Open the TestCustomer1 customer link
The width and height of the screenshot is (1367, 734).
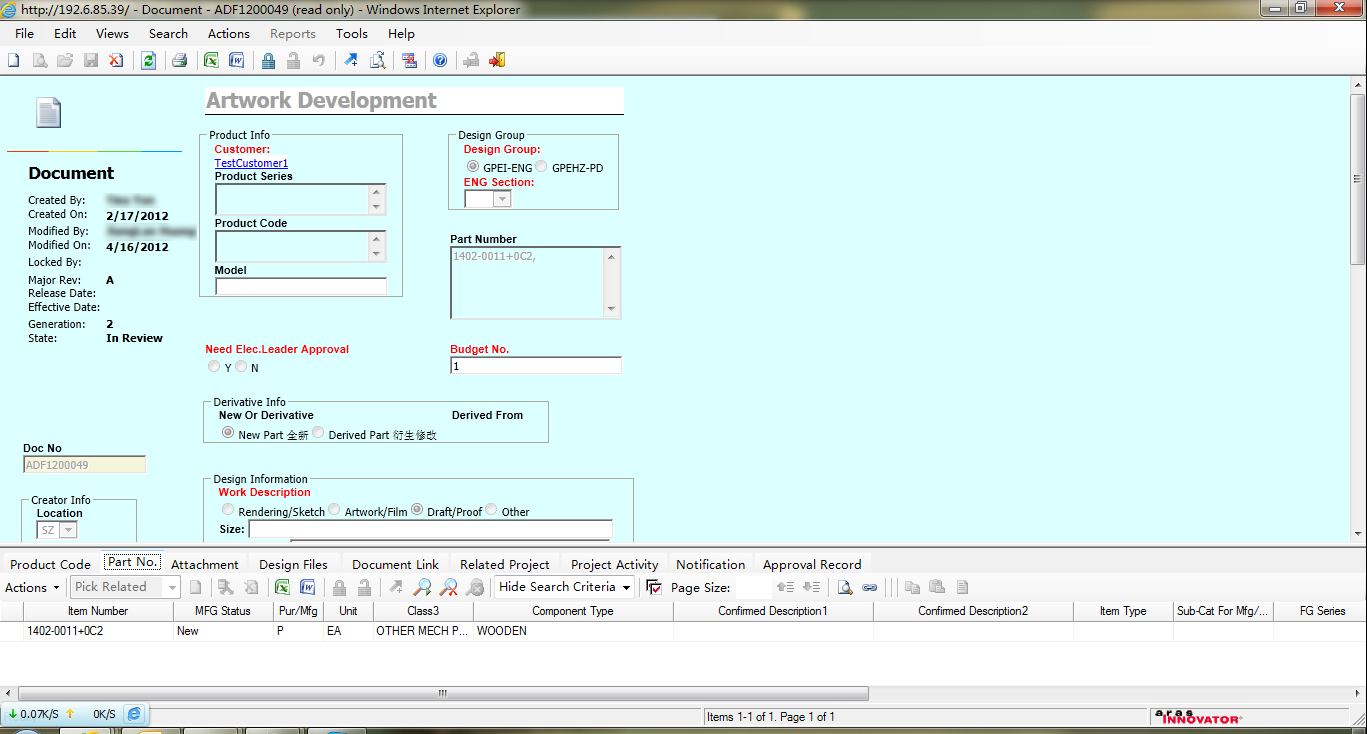pyautogui.click(x=251, y=163)
